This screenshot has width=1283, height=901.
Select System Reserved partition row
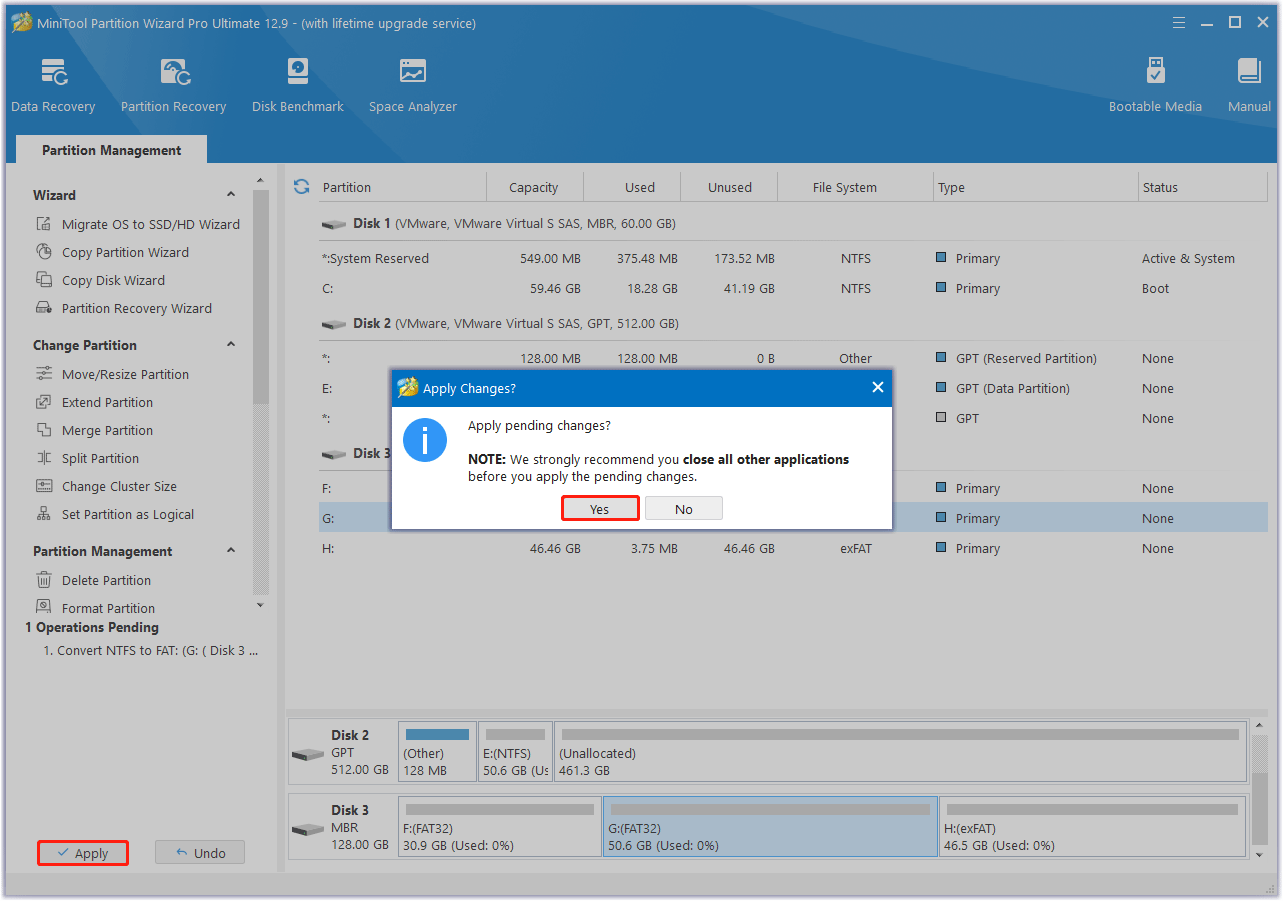(795, 258)
